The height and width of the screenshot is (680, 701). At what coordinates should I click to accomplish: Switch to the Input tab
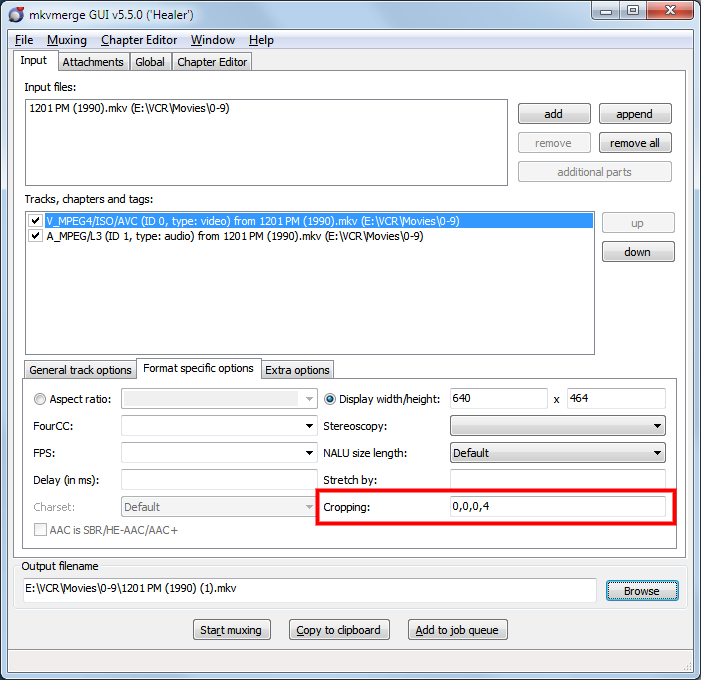[34, 60]
